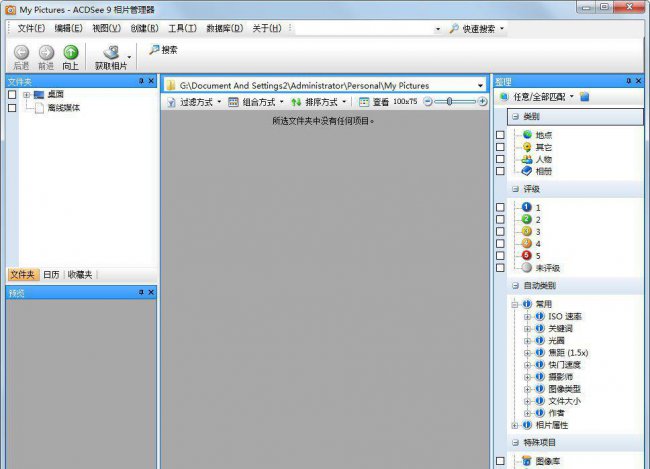The image size is (650, 469).
Task: Close the 预览 preview panel
Action: 151,292
